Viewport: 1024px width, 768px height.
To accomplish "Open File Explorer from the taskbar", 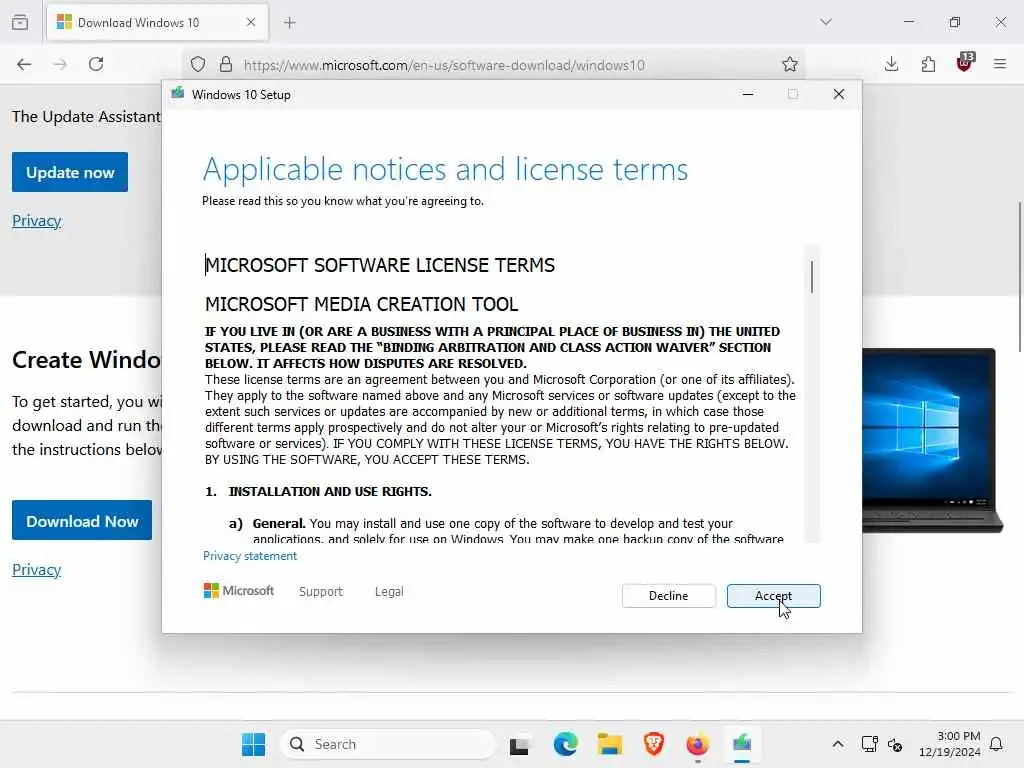I will (609, 744).
